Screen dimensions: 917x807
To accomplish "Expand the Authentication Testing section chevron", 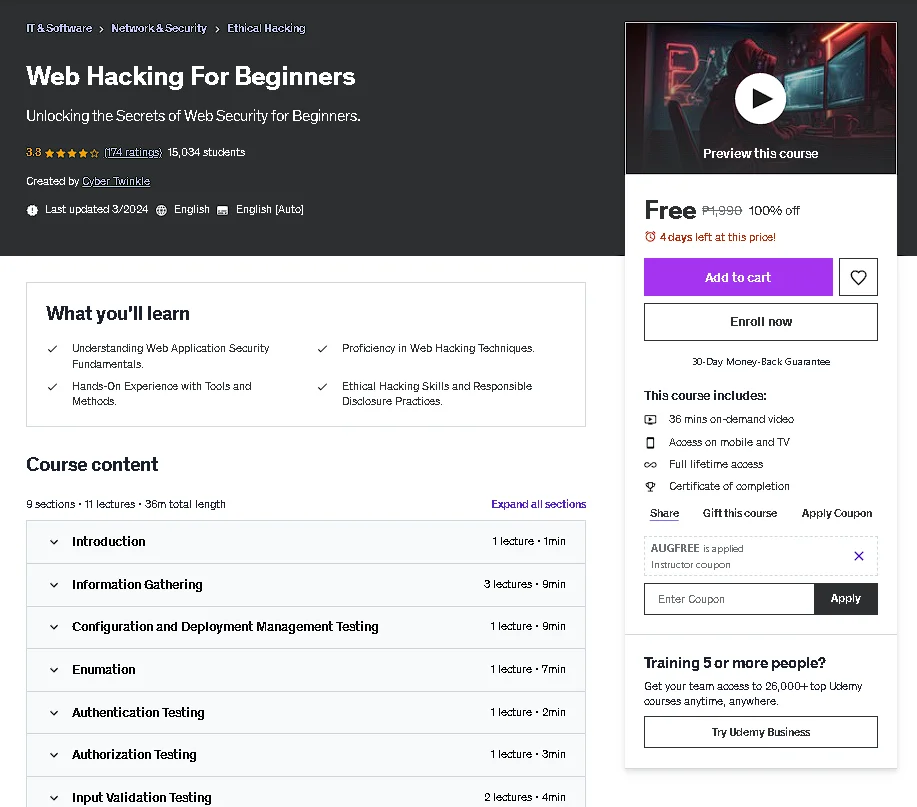I will click(x=54, y=713).
